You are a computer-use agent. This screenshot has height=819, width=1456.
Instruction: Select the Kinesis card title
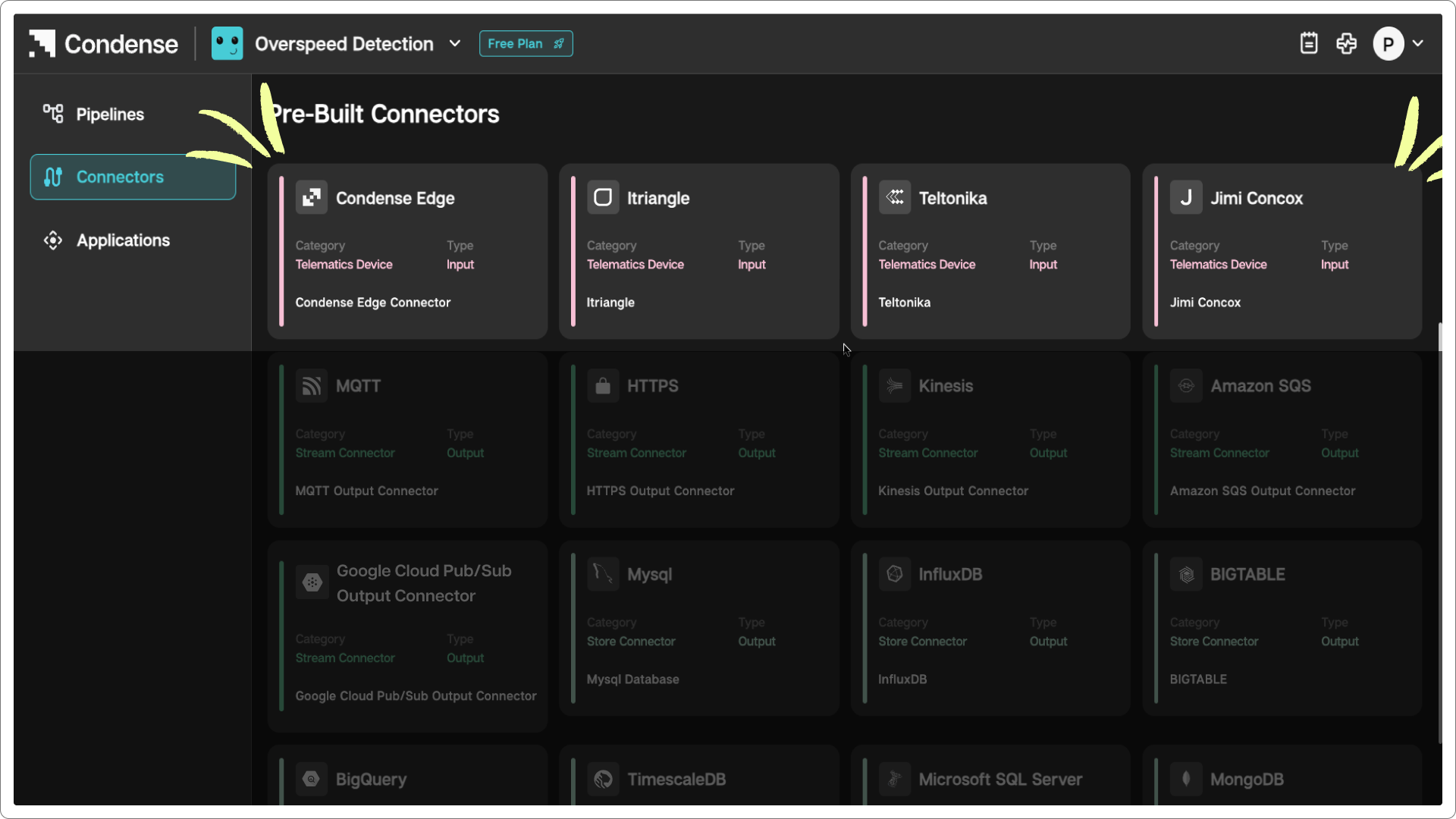946,386
